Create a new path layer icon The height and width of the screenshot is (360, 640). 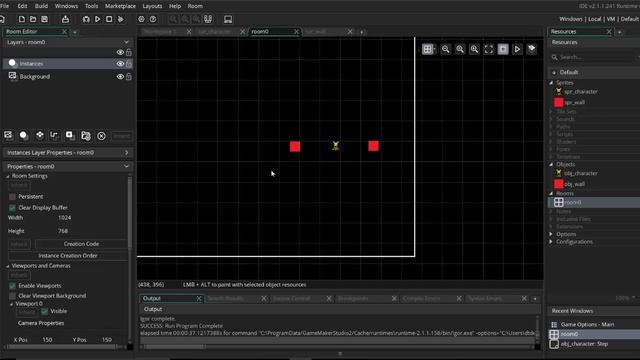tap(54, 135)
